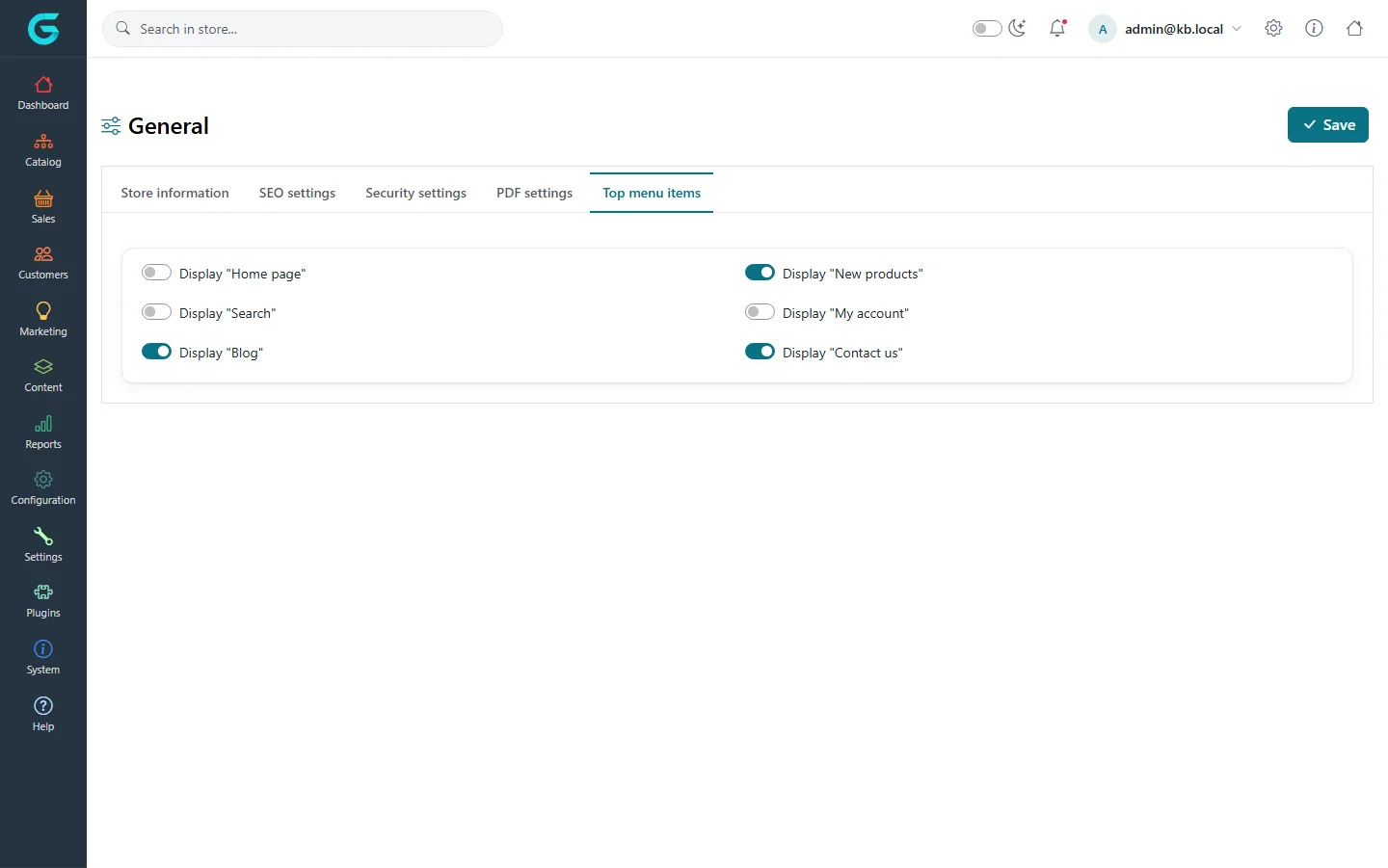1388x868 pixels.
Task: Click the top bar information circle icon
Action: click(1314, 29)
